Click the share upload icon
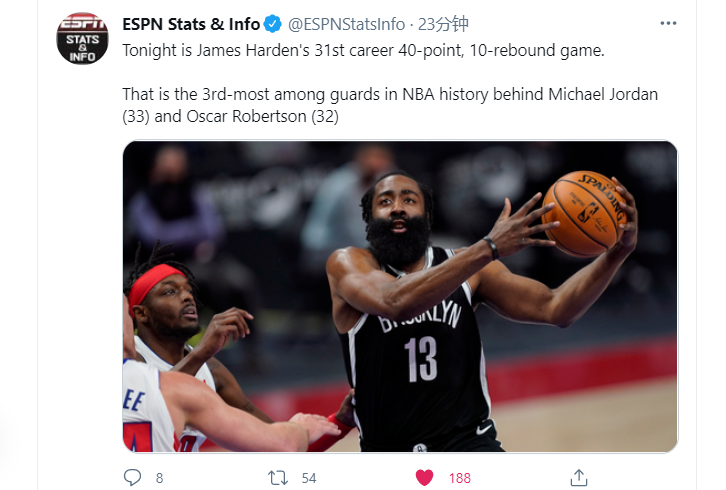 point(579,477)
